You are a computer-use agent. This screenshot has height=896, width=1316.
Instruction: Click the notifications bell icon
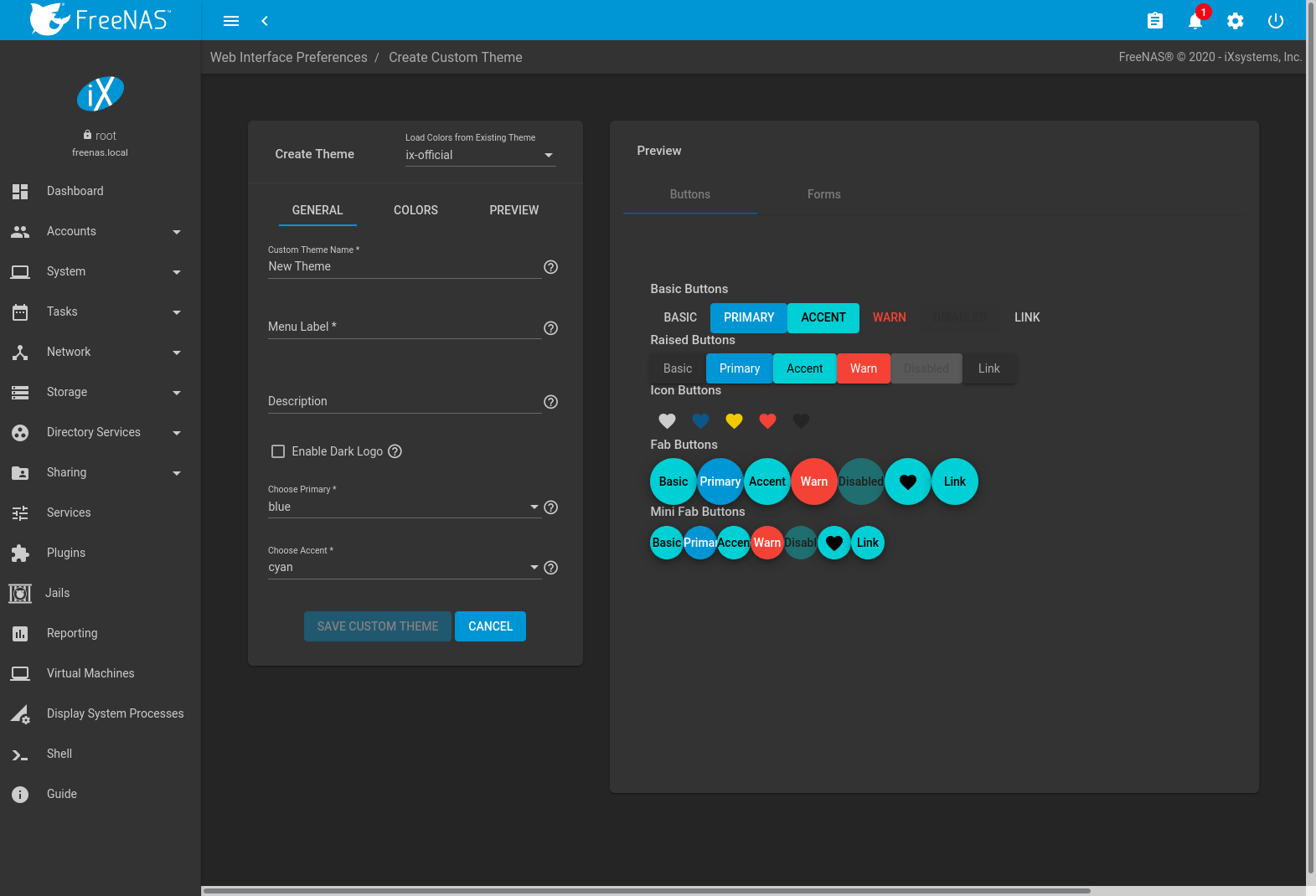(x=1195, y=21)
